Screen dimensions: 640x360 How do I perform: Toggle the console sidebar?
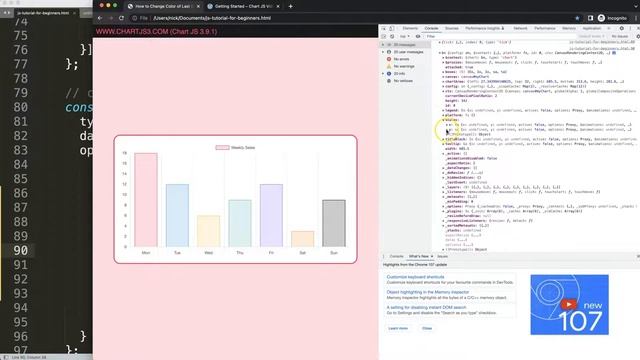point(384,36)
